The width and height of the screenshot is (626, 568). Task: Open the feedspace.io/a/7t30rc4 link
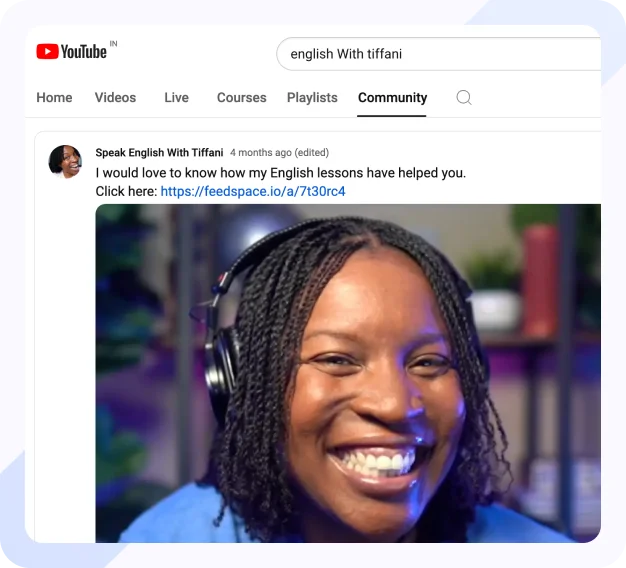pyautogui.click(x=253, y=191)
